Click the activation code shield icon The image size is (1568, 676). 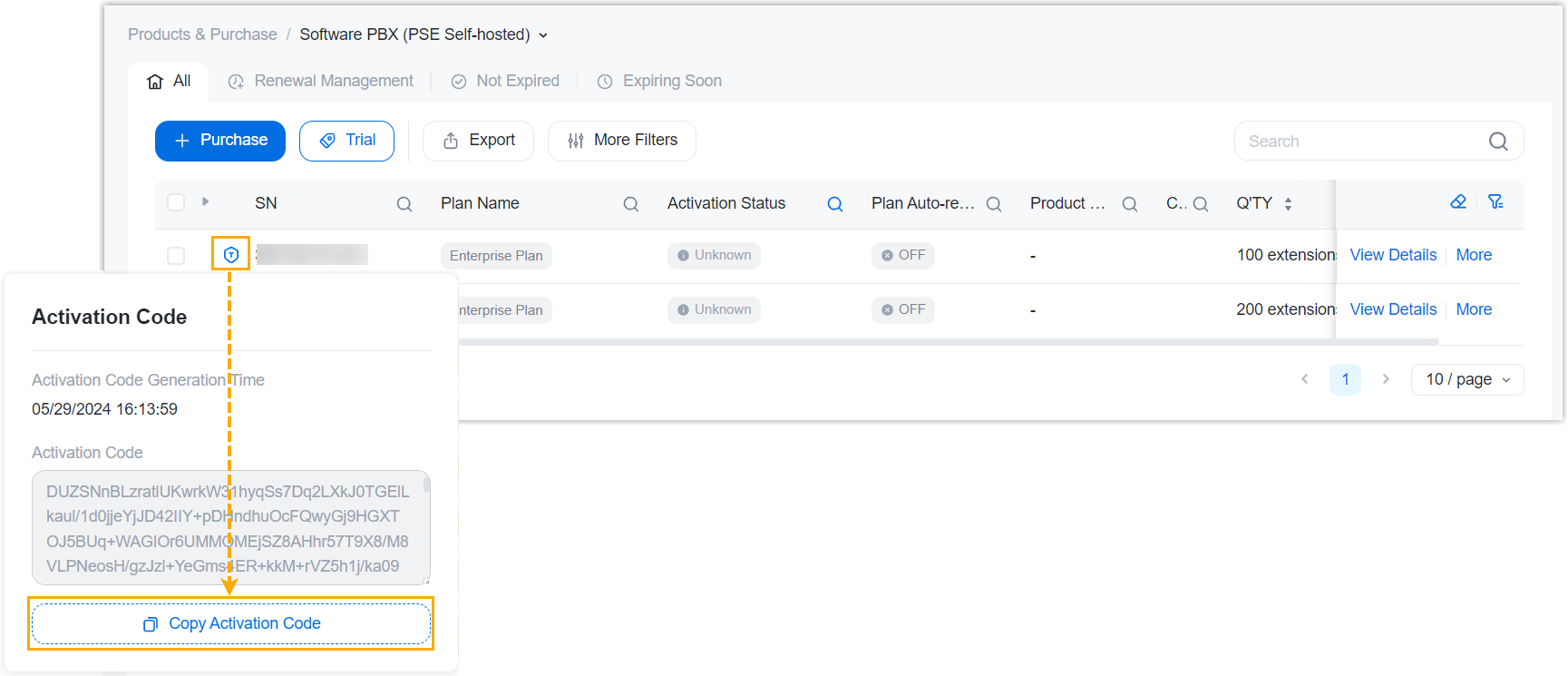tap(231, 255)
